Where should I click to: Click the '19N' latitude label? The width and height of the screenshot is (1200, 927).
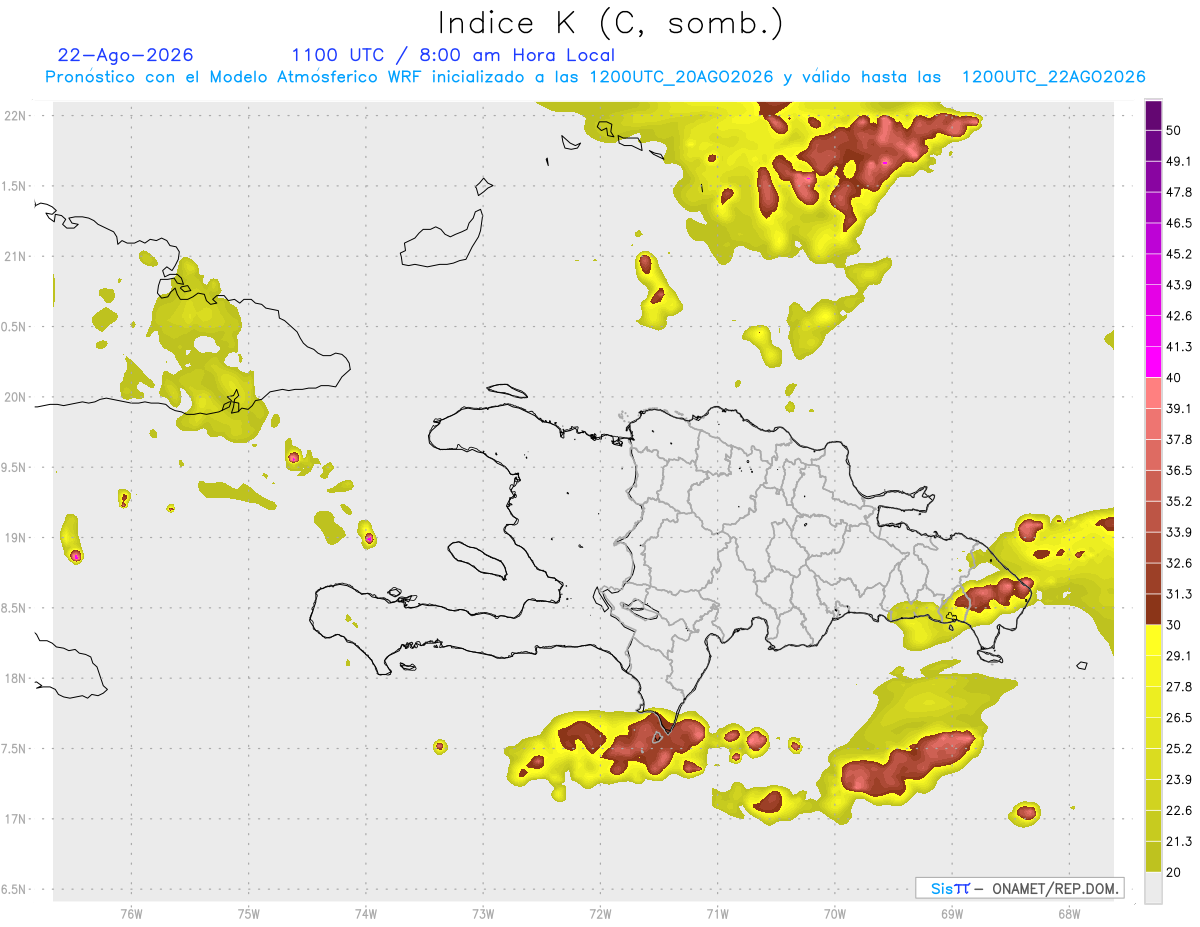[x=17, y=537]
